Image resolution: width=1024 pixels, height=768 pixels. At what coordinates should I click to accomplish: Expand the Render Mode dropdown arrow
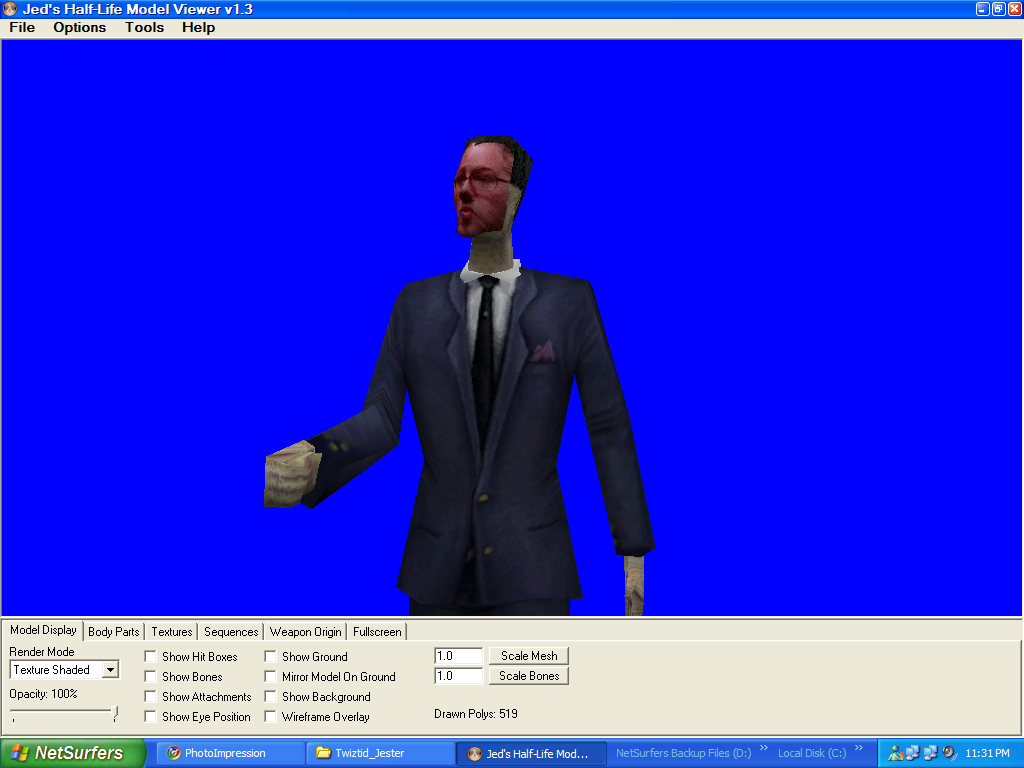(x=110, y=670)
